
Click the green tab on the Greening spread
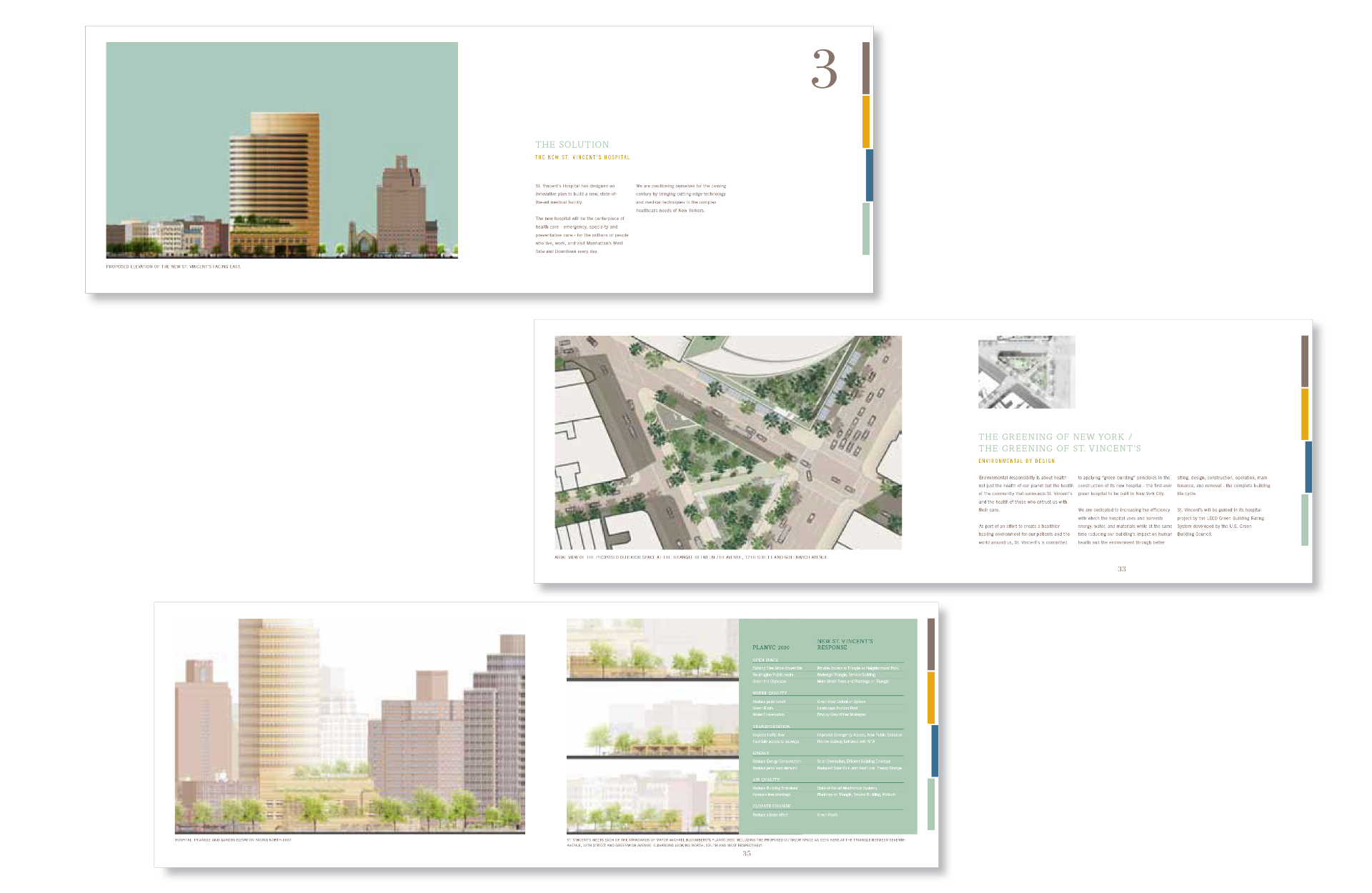(1305, 520)
